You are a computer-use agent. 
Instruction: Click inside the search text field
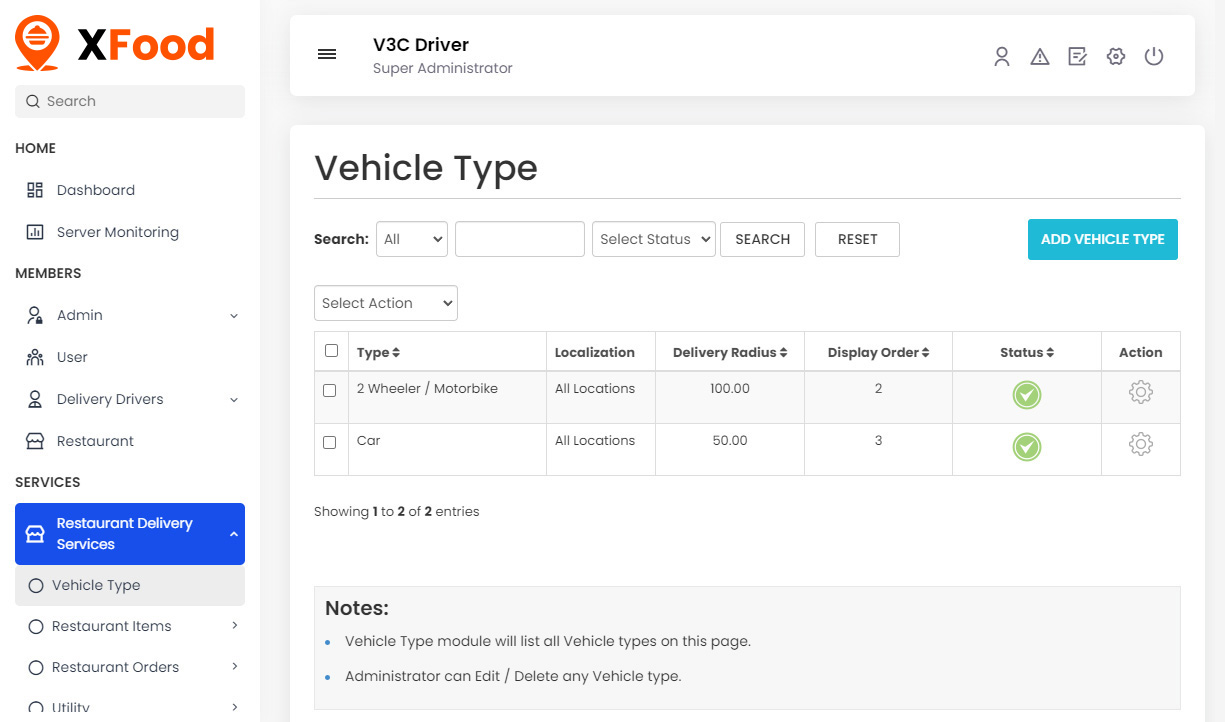(x=519, y=239)
